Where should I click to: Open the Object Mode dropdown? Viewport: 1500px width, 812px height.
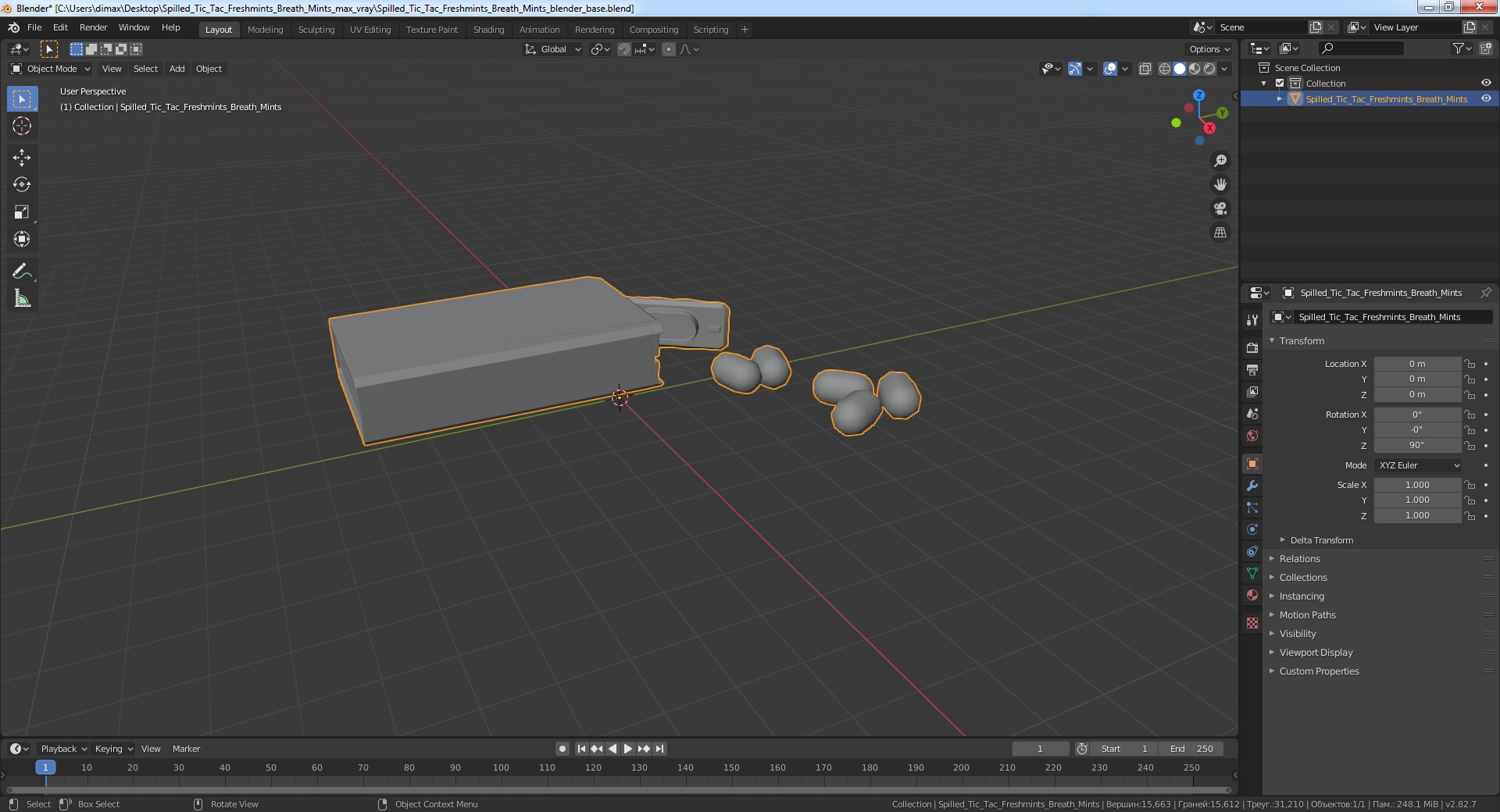coord(51,69)
